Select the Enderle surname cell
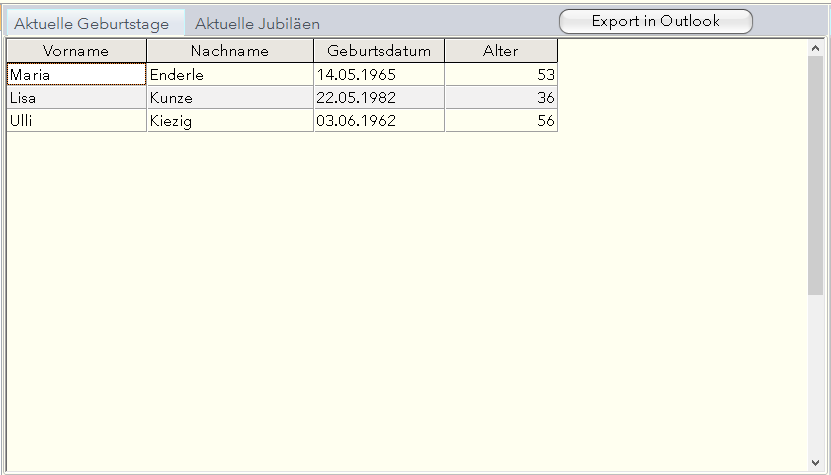Viewport: 831px width, 475px height. point(229,74)
